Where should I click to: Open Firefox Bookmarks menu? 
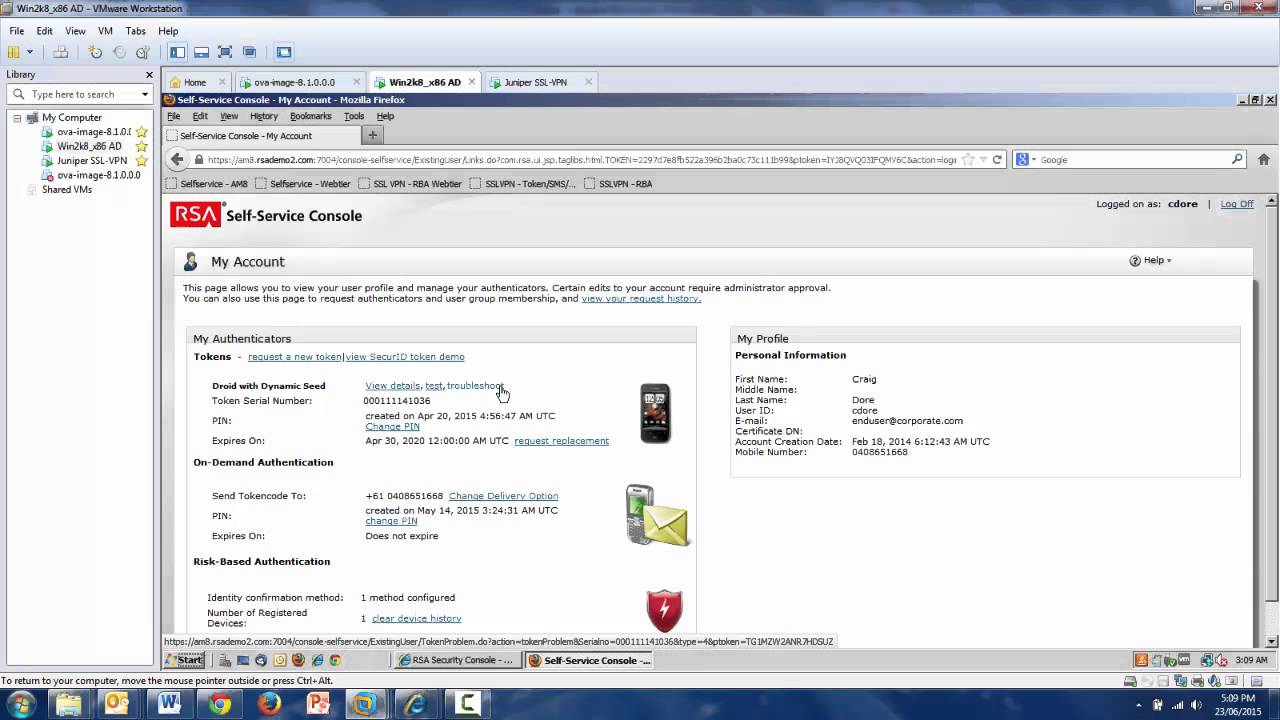(310, 116)
